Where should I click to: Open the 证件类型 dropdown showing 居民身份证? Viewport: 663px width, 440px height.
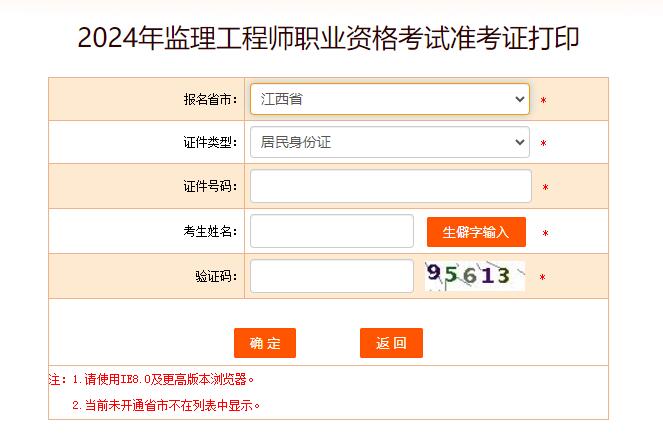pos(389,142)
